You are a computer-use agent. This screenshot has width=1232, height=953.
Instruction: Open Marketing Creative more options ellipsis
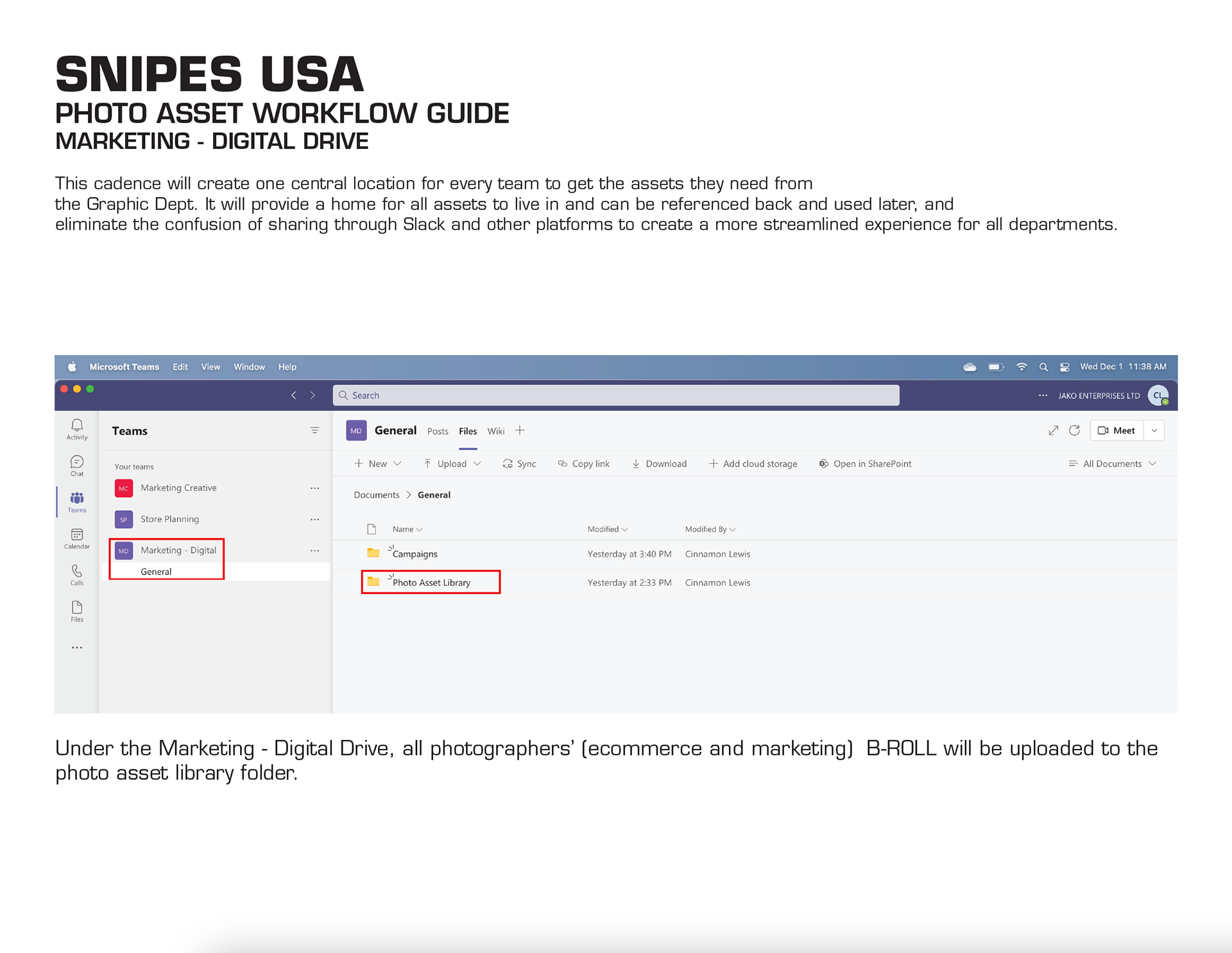pyautogui.click(x=314, y=488)
